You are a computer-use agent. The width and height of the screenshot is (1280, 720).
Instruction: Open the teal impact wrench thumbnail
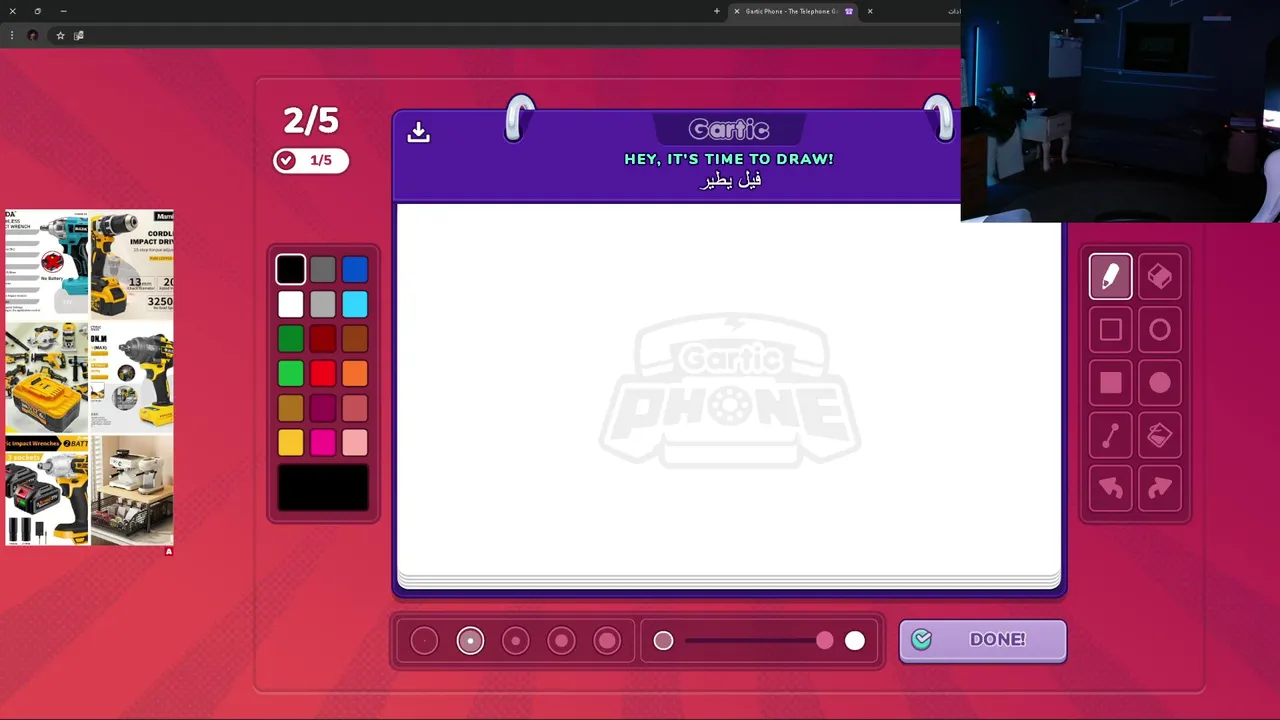pyautogui.click(x=47, y=264)
